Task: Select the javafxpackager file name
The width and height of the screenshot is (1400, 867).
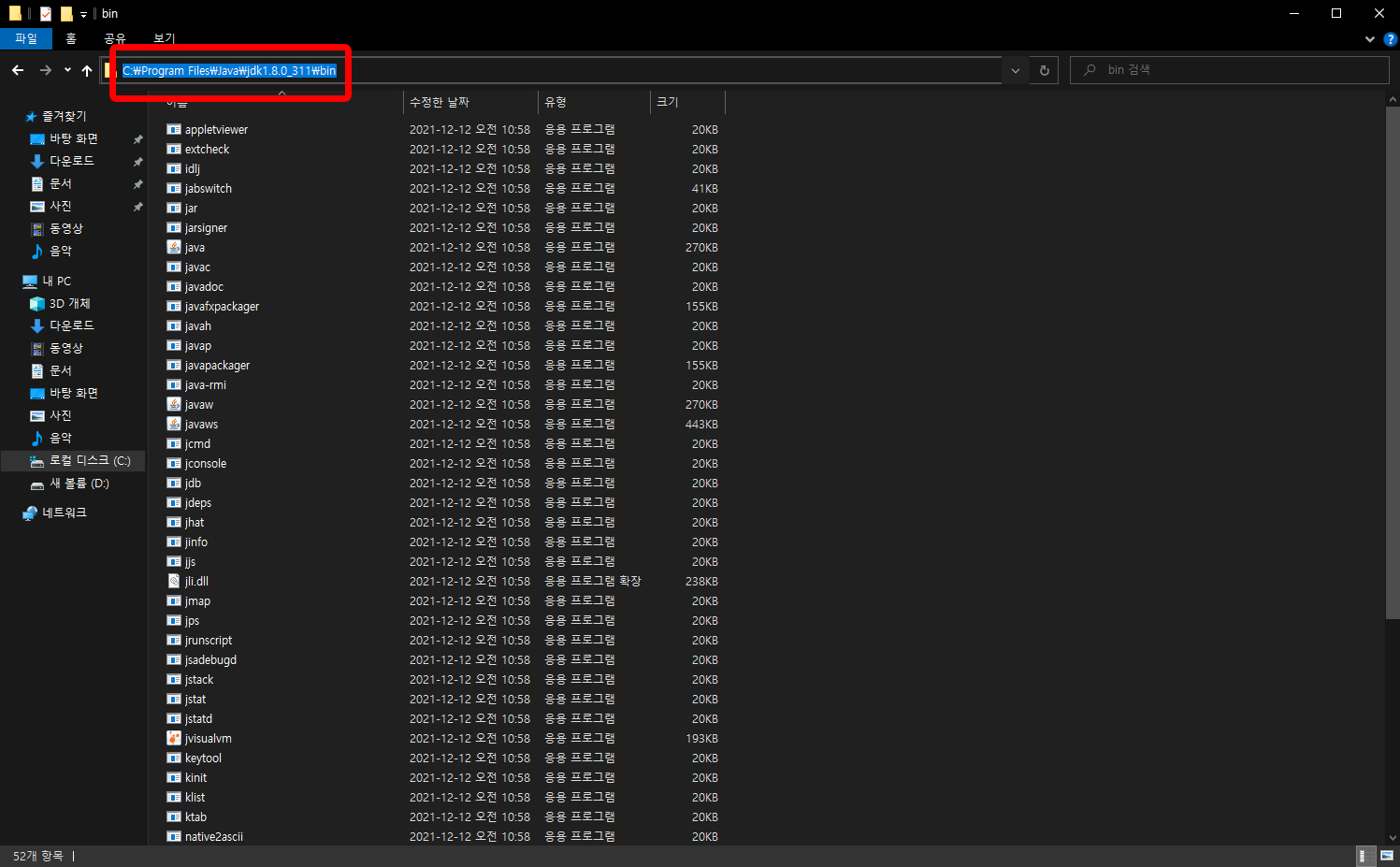Action: pos(222,307)
